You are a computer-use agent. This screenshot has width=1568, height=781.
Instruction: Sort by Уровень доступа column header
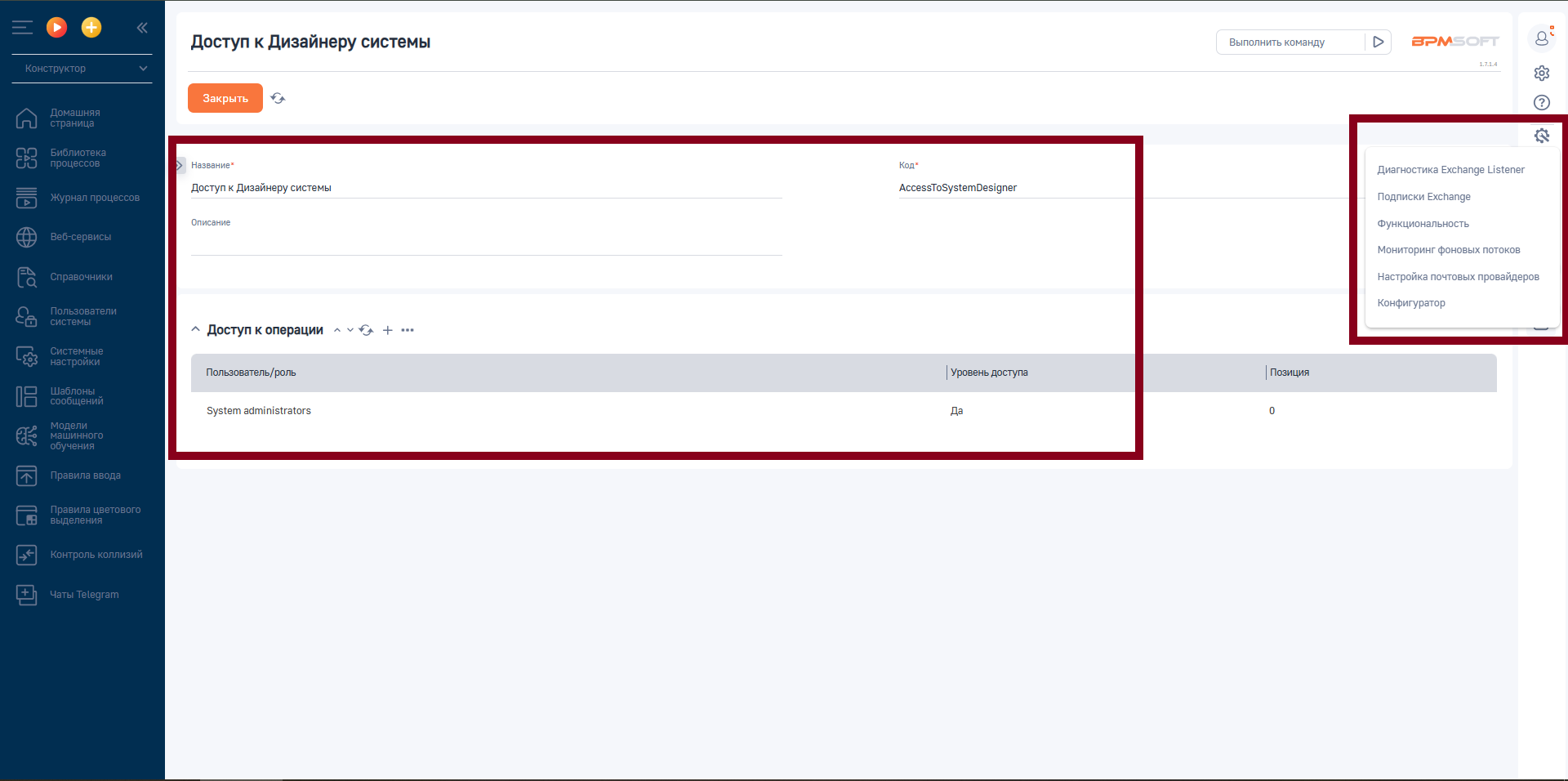(989, 373)
